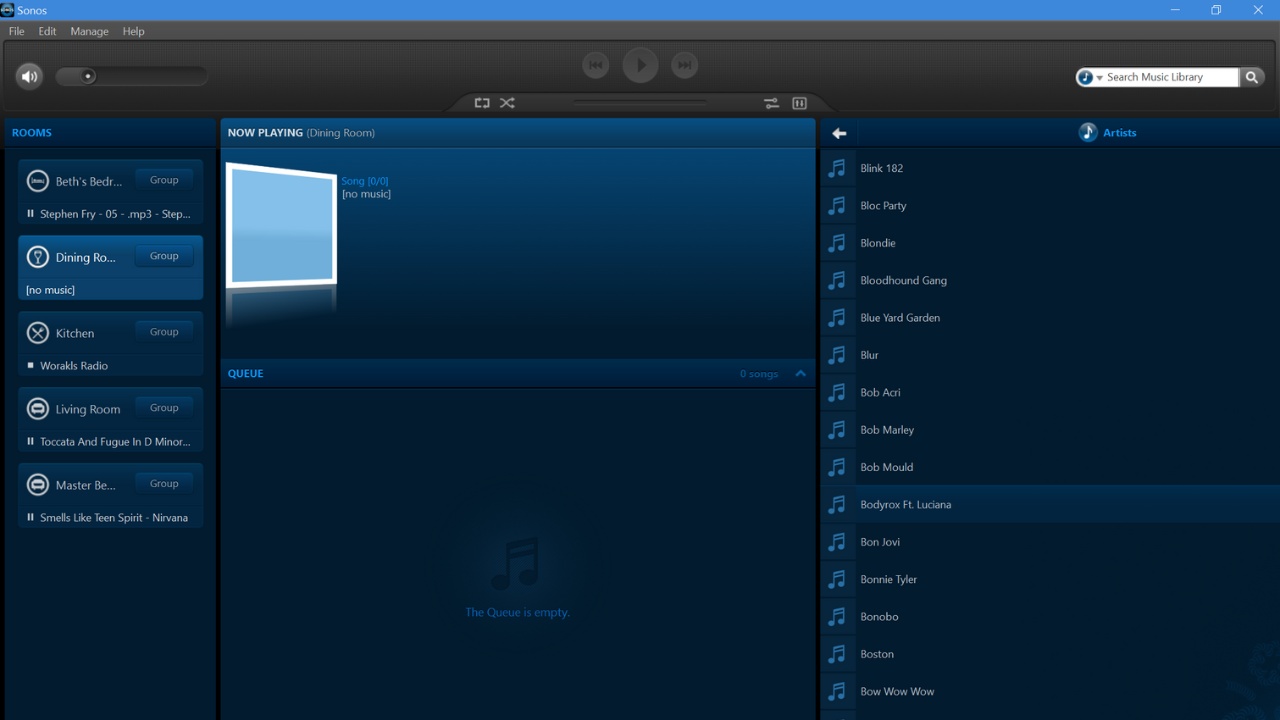Image resolution: width=1280 pixels, height=720 pixels.
Task: Toggle shuffle mode
Action: point(508,103)
